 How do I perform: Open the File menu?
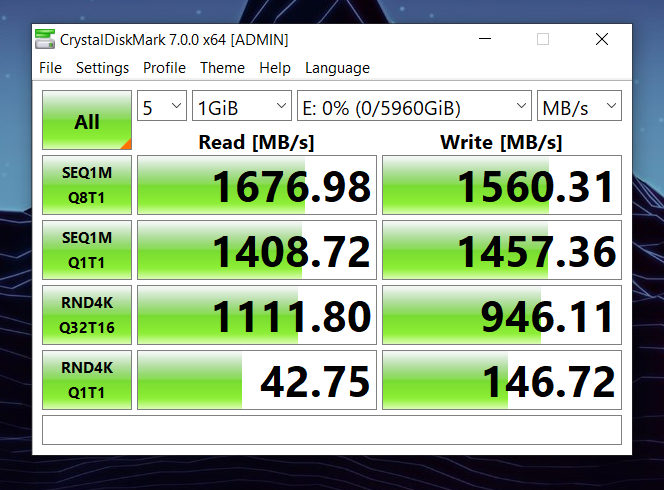pyautogui.click(x=50, y=68)
